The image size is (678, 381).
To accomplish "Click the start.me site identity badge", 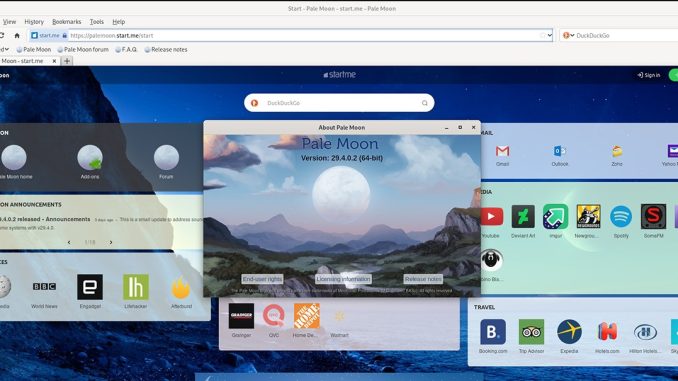I will pyautogui.click(x=49, y=35).
